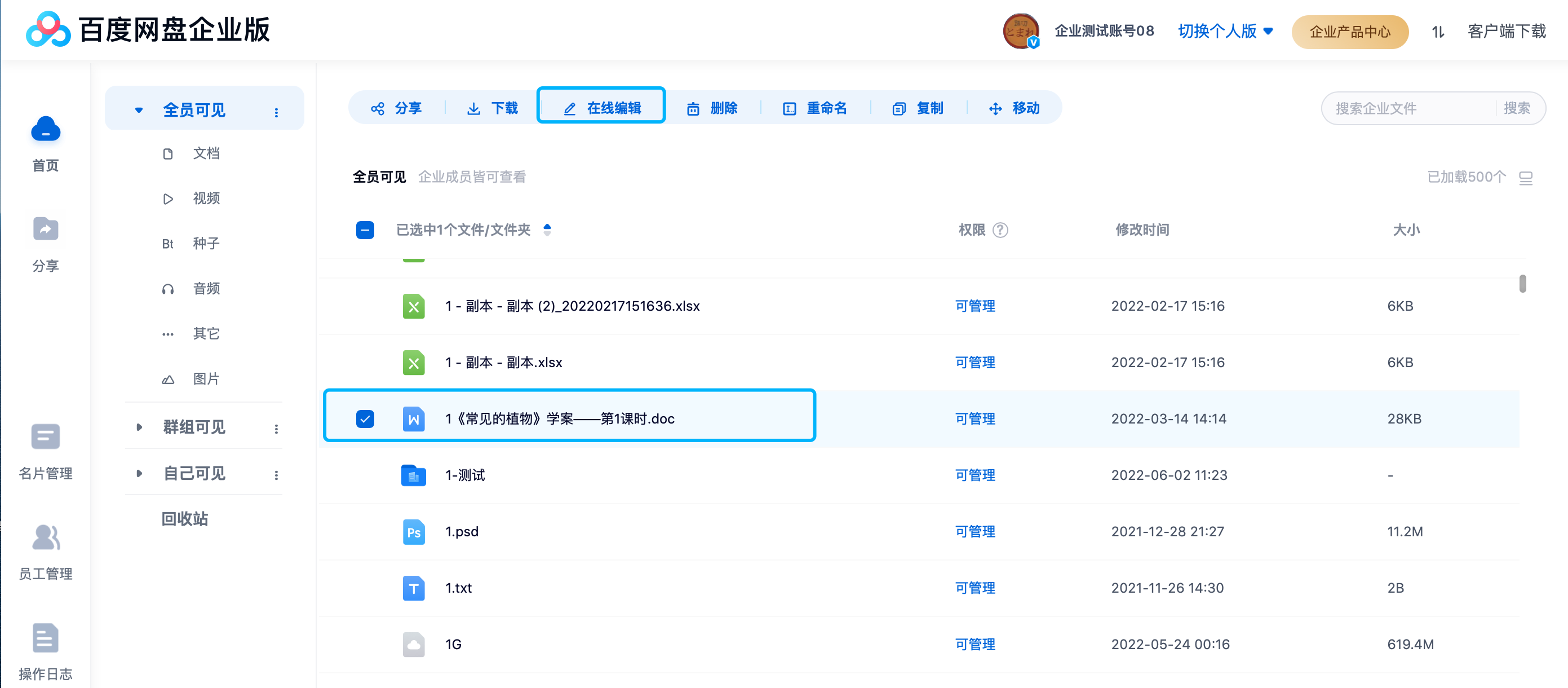
Task: Click the text file icon of 1.txt
Action: 413,588
